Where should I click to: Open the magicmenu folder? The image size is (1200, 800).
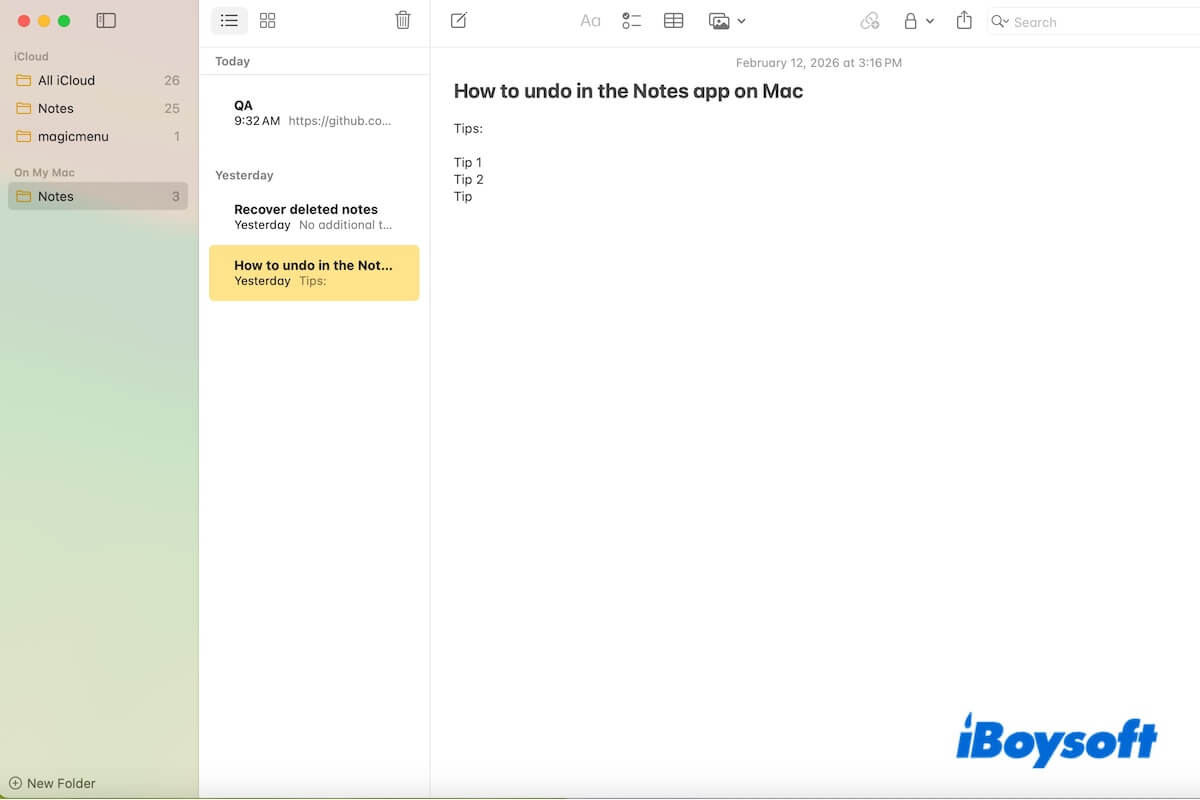(73, 136)
